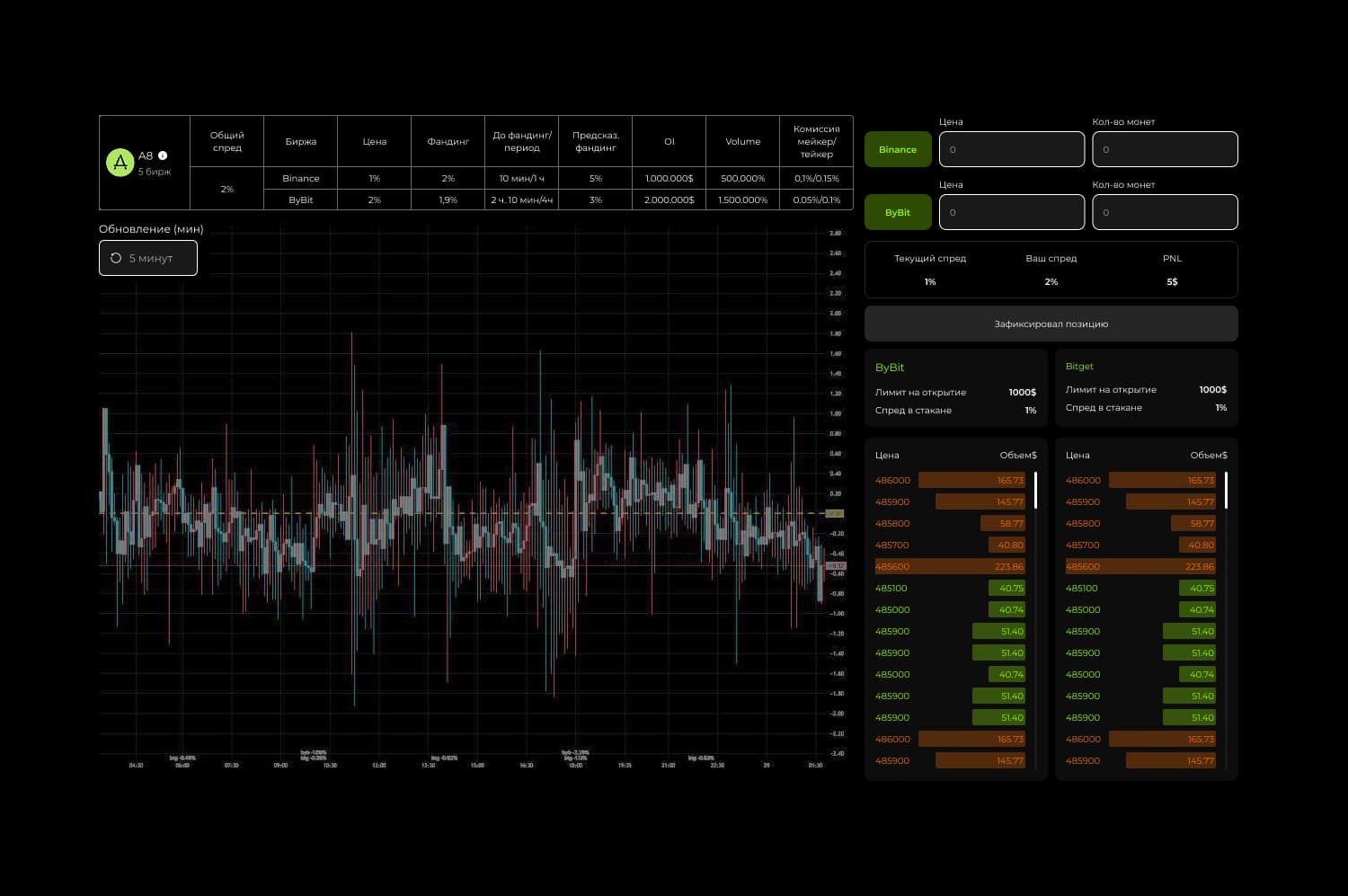The height and width of the screenshot is (896, 1348).
Task: Click the refresh icon in the 5 минут selector
Action: [x=115, y=258]
